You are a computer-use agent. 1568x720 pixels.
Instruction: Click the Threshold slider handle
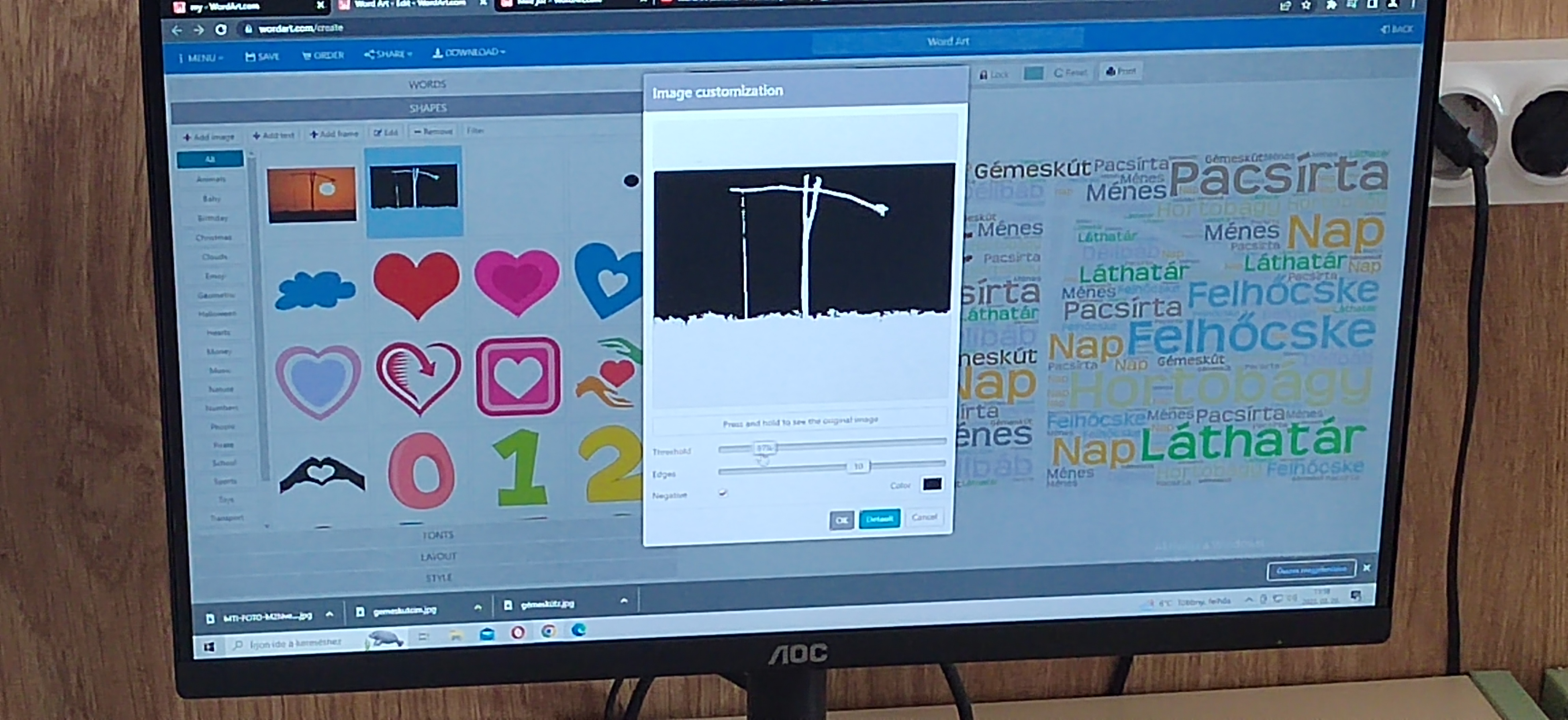point(765,448)
